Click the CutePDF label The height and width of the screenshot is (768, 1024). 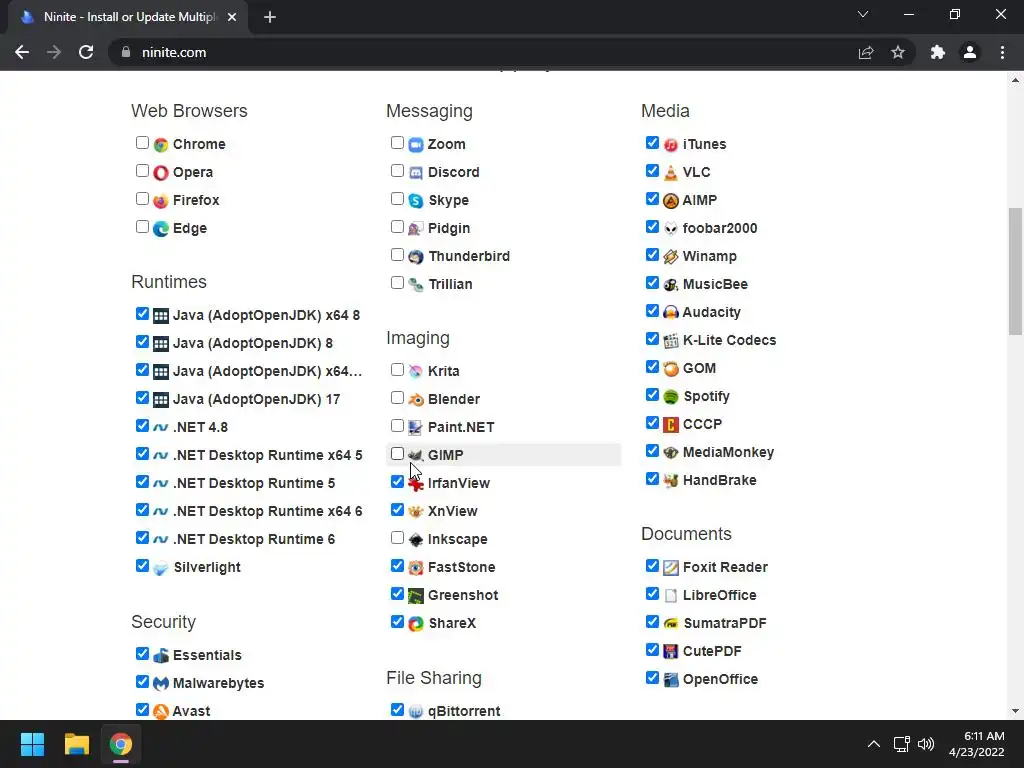click(x=712, y=652)
